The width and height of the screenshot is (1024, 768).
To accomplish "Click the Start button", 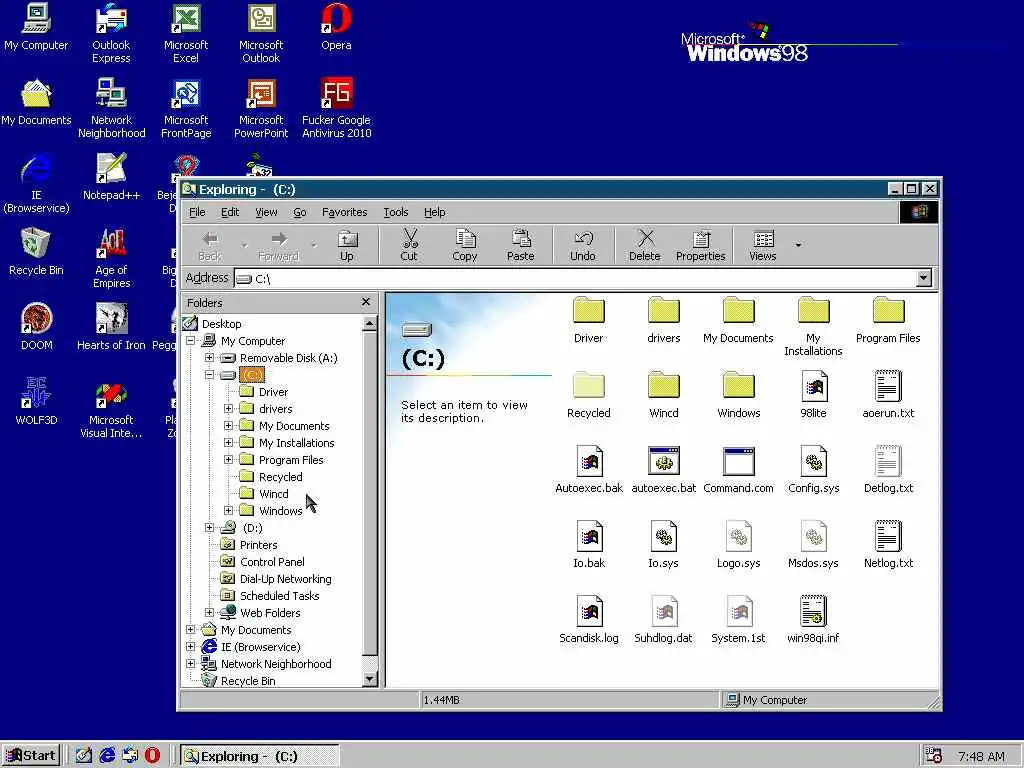I will click(31, 756).
